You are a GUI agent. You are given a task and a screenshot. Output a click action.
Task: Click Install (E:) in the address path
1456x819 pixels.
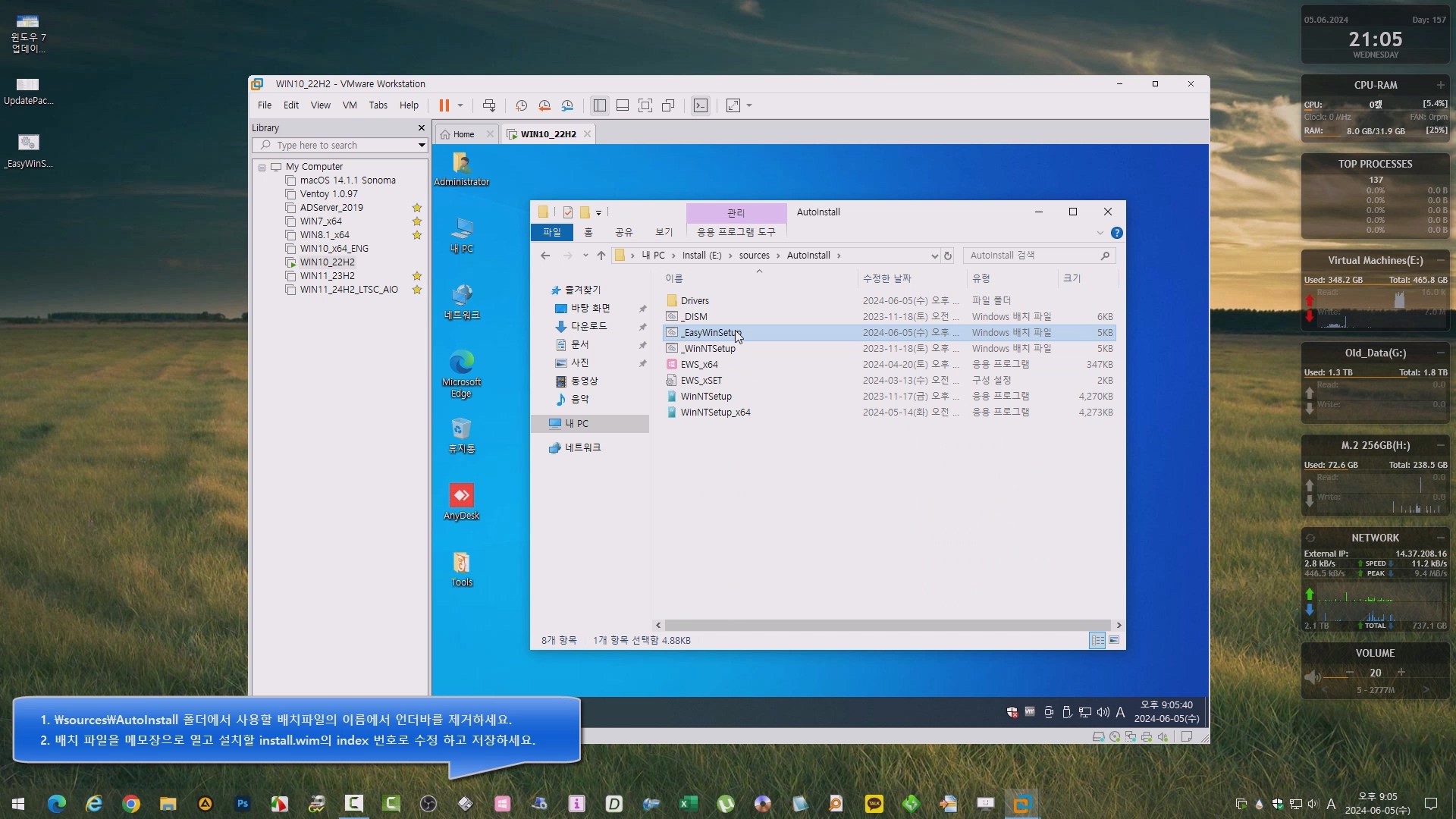(701, 256)
